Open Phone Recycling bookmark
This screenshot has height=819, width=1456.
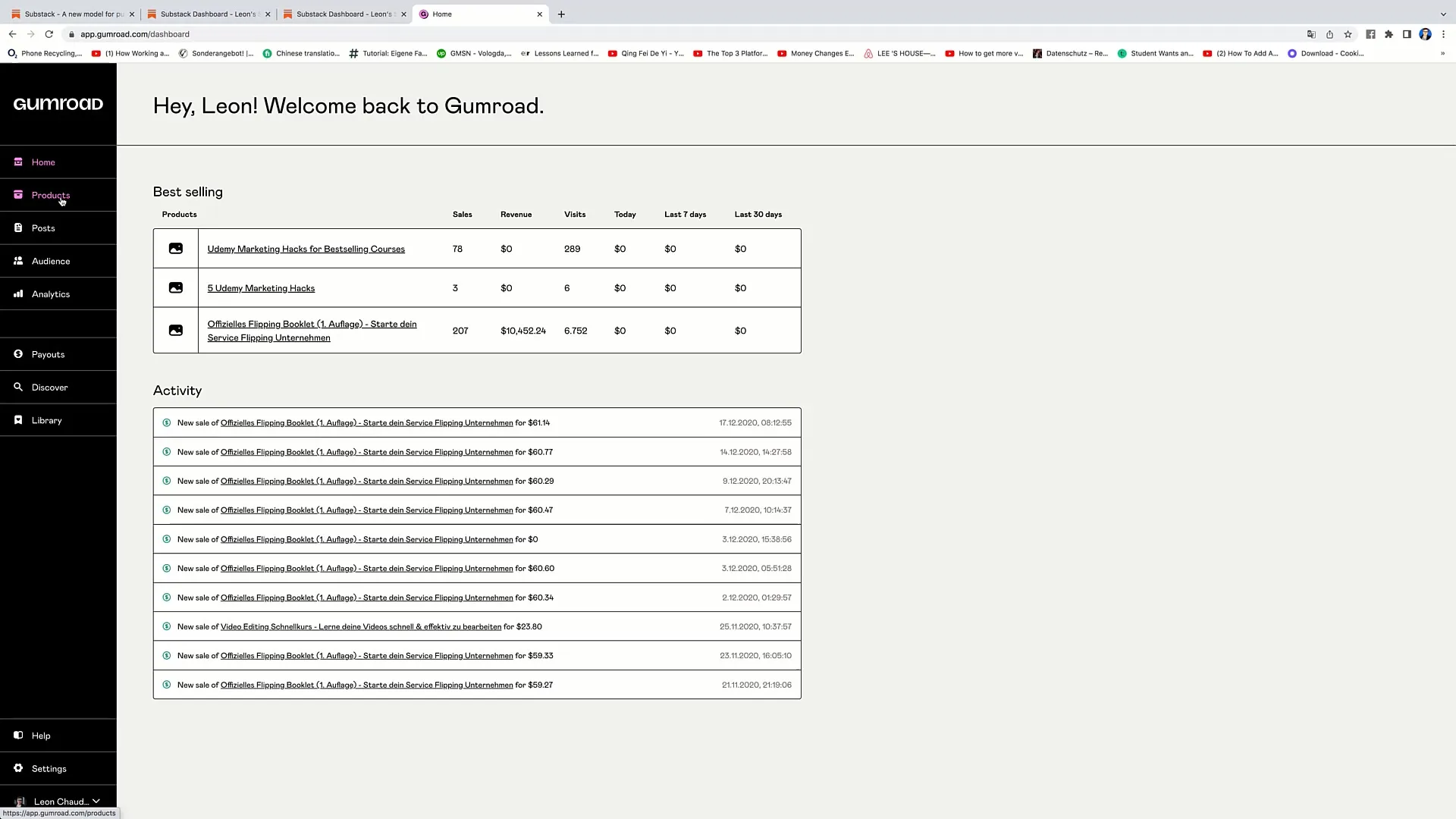point(45,53)
